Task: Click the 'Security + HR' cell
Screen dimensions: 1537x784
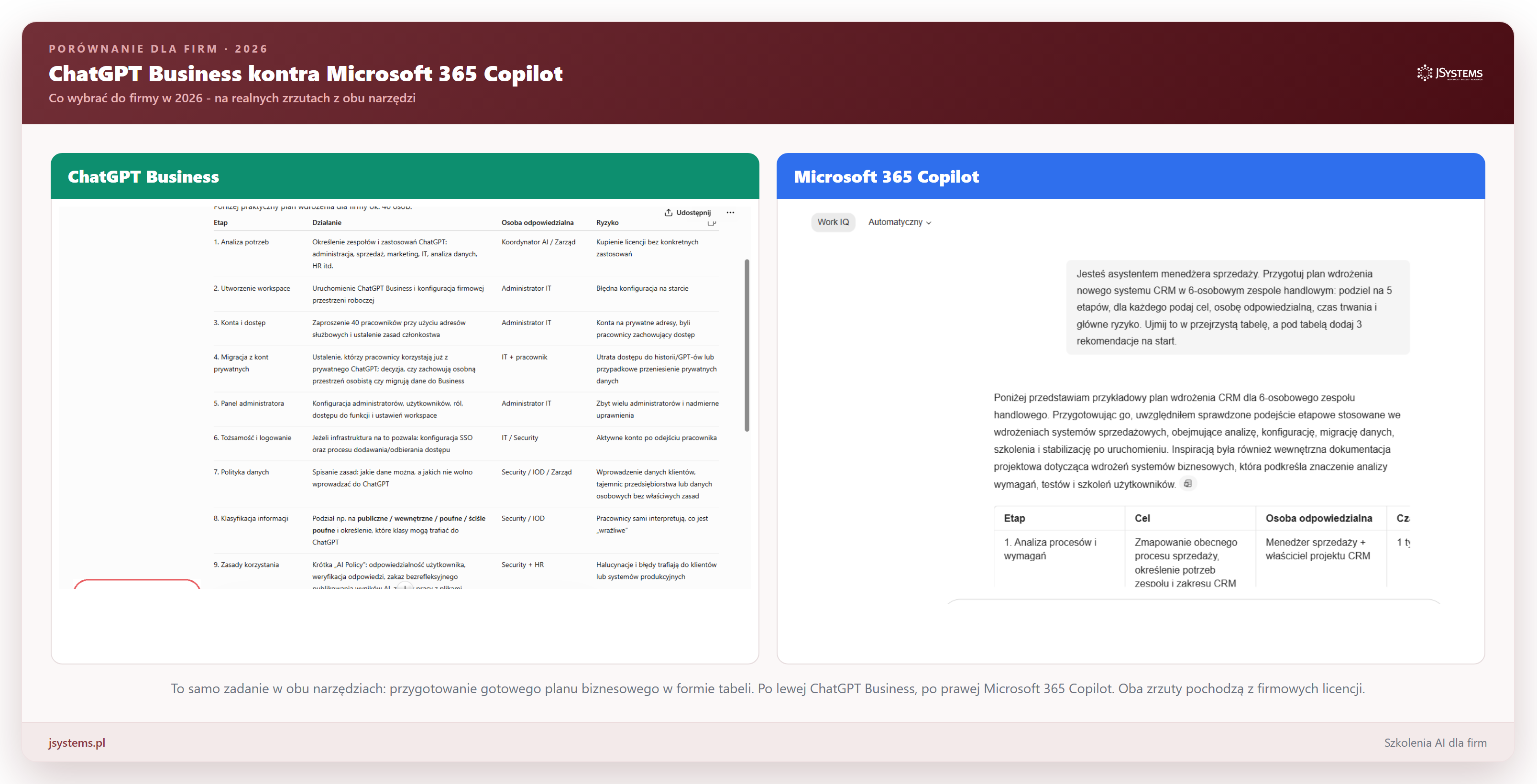Action: point(523,565)
